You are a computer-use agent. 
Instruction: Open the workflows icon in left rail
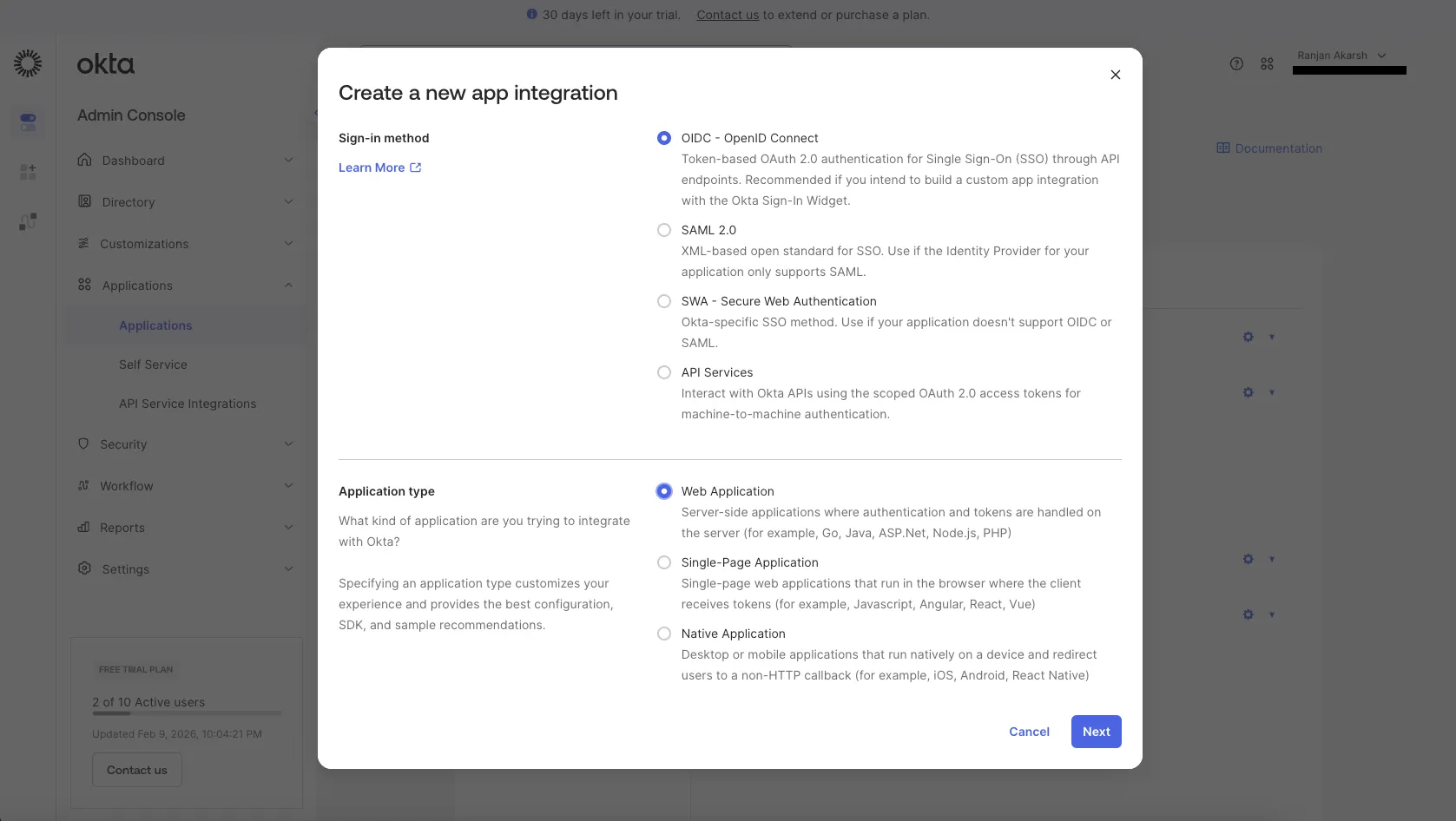click(28, 222)
